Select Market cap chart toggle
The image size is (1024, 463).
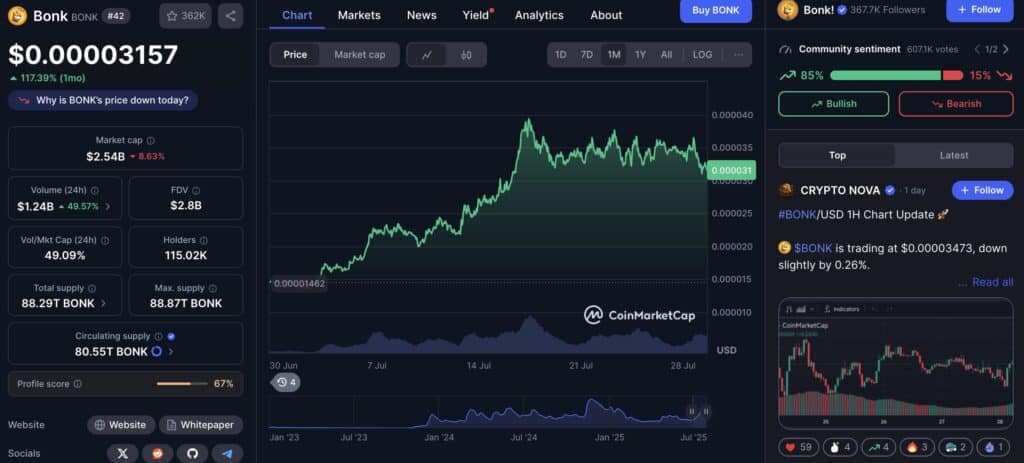pos(360,55)
